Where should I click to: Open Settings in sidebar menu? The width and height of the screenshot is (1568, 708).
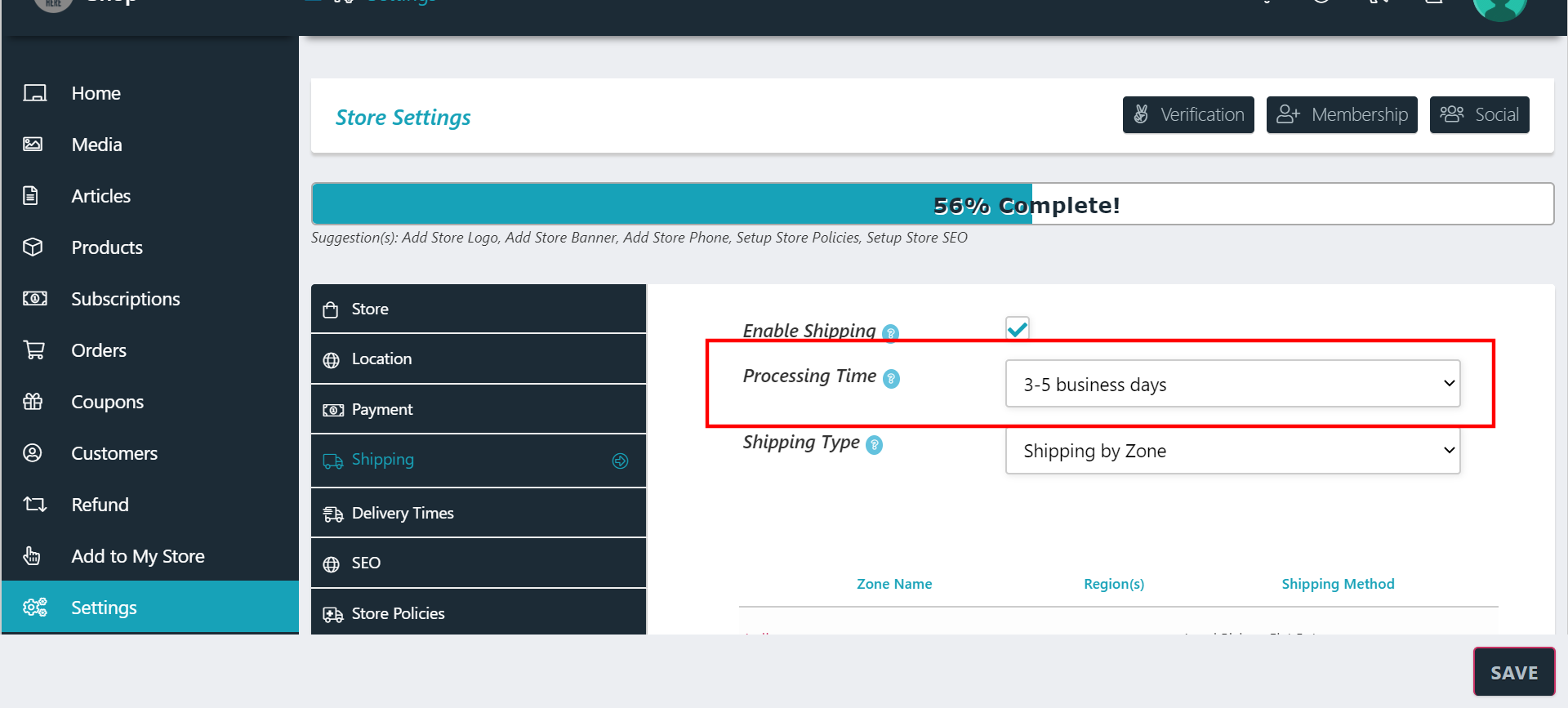point(150,608)
